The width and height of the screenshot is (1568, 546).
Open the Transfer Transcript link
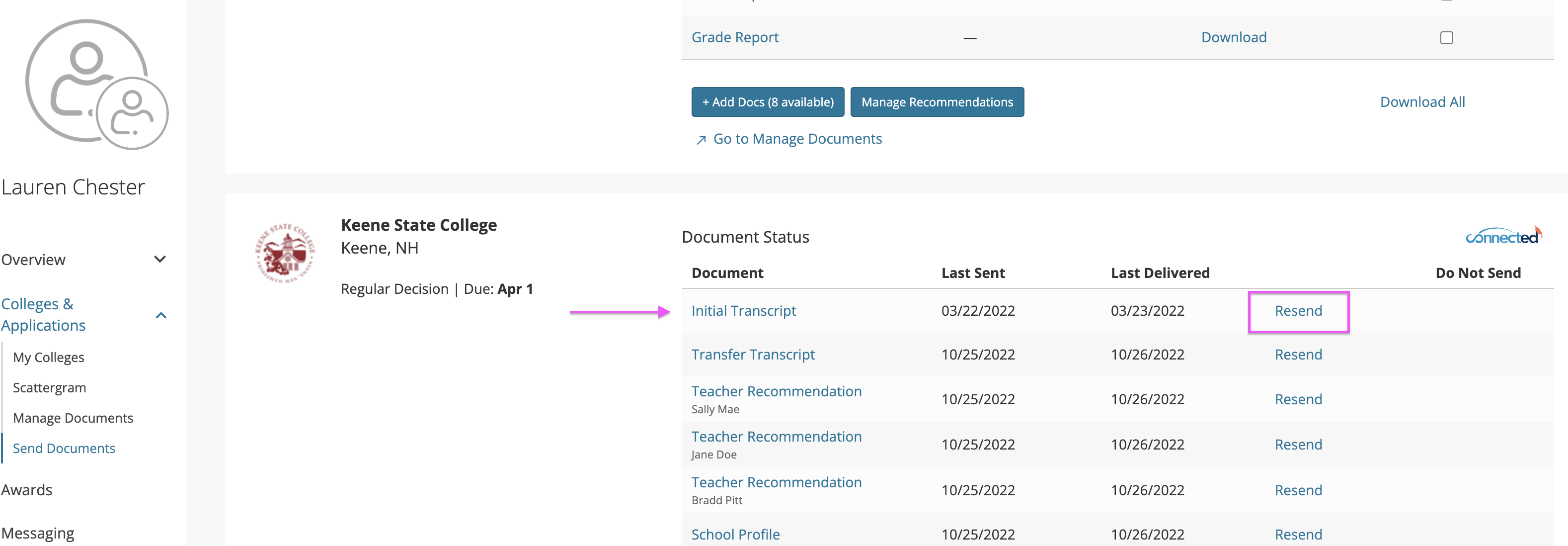click(x=753, y=355)
